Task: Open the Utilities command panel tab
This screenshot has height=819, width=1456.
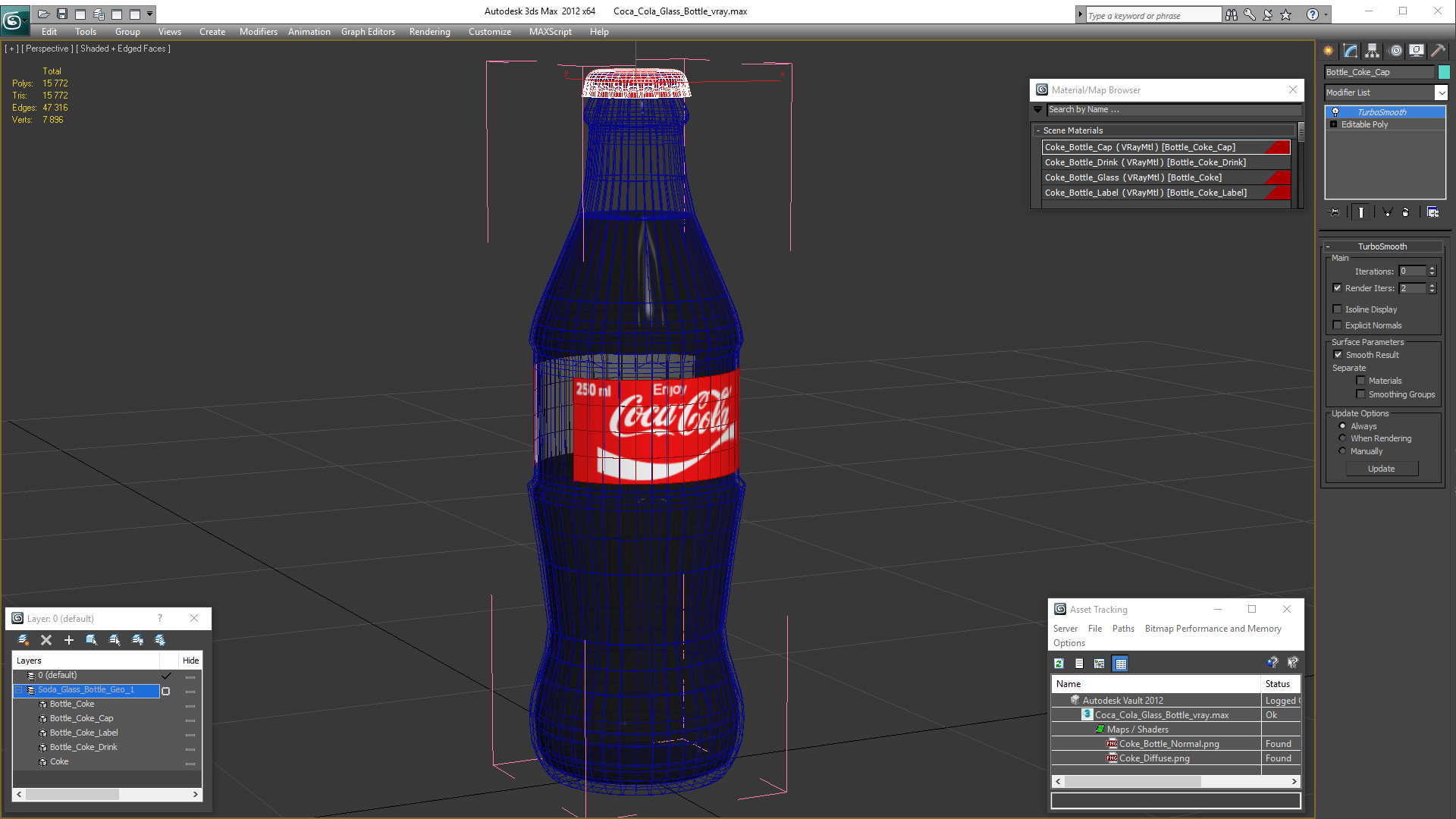Action: (x=1438, y=51)
